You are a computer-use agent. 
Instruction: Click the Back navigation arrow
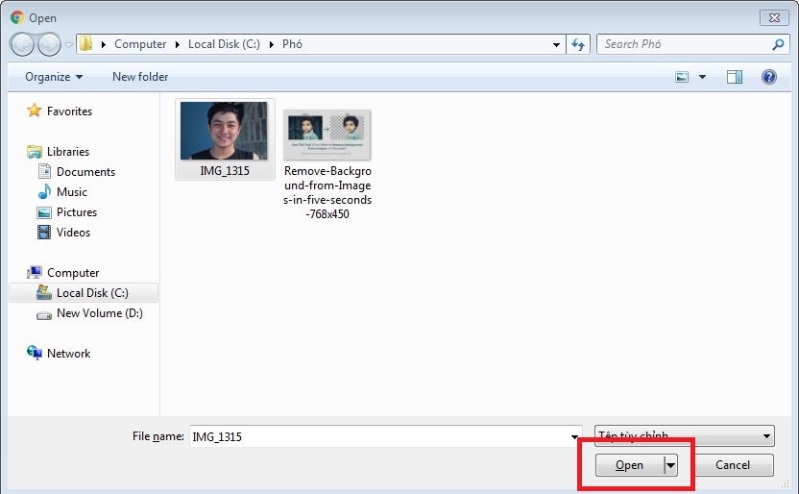[22, 44]
